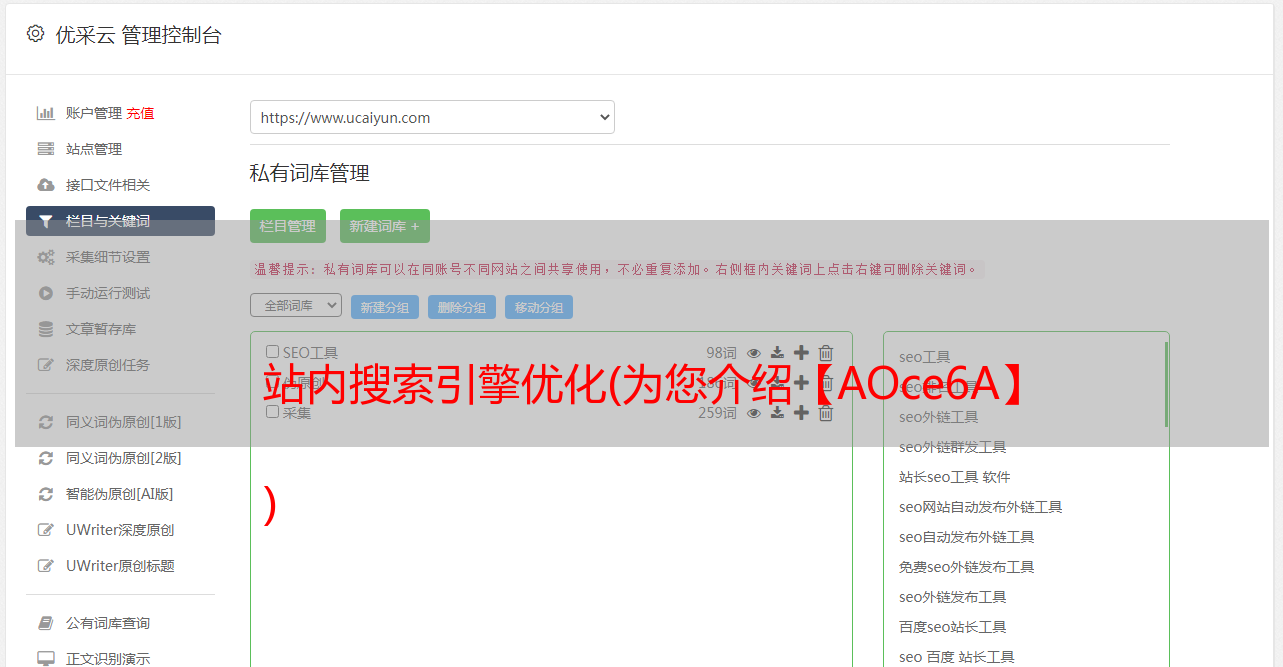
Task: Click the 移动分组 button
Action: [x=539, y=307]
